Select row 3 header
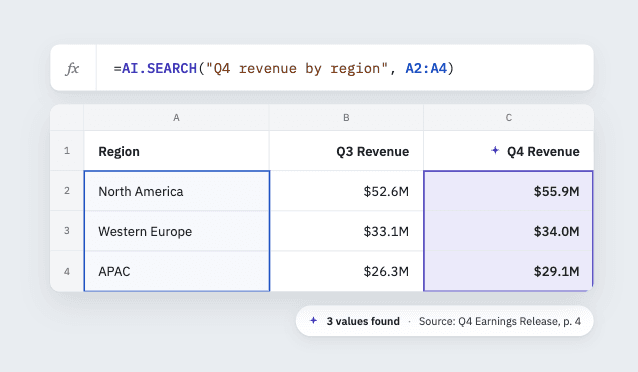638x372 pixels. pyautogui.click(x=67, y=231)
